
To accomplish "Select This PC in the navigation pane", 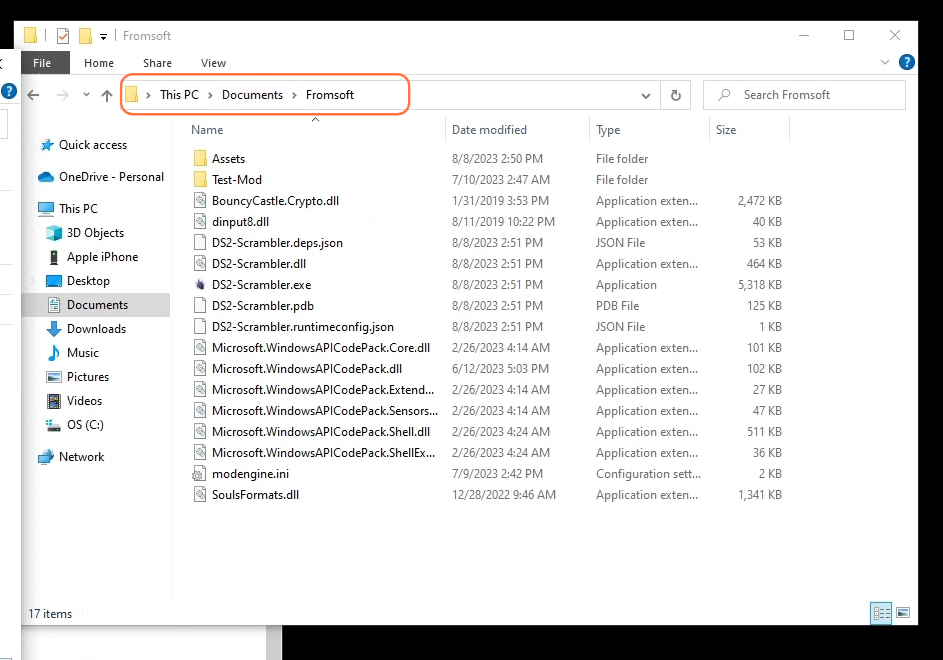I will pos(78,209).
